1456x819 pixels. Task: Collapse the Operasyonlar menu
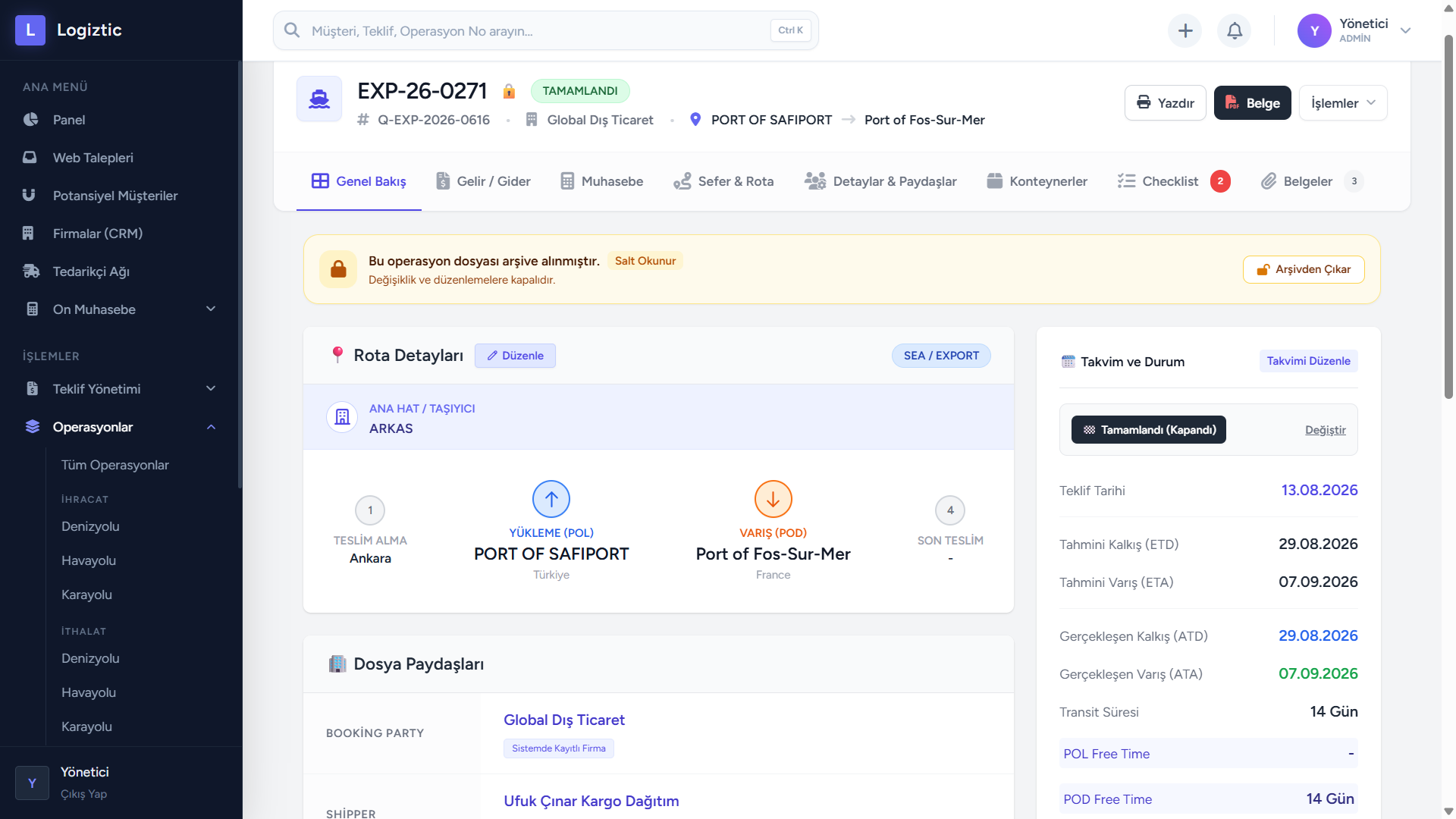[121, 427]
